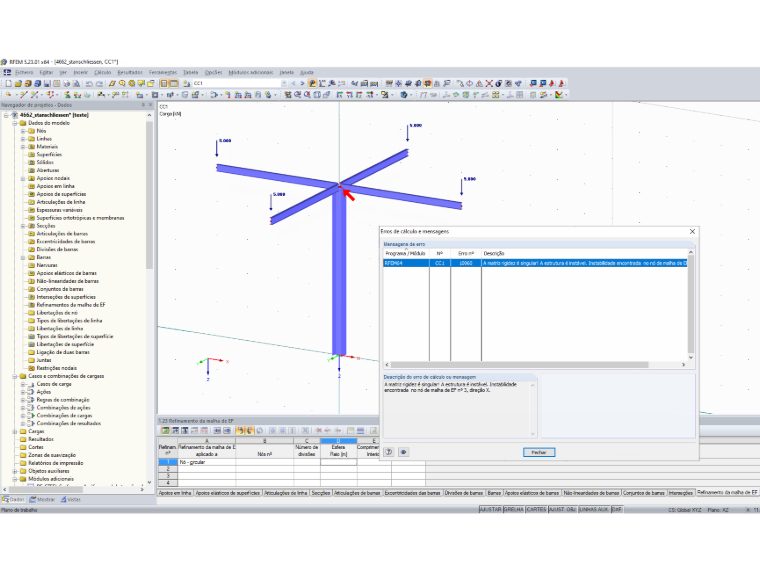
Task: Click the Redo arrow icon
Action: click(x=99, y=83)
